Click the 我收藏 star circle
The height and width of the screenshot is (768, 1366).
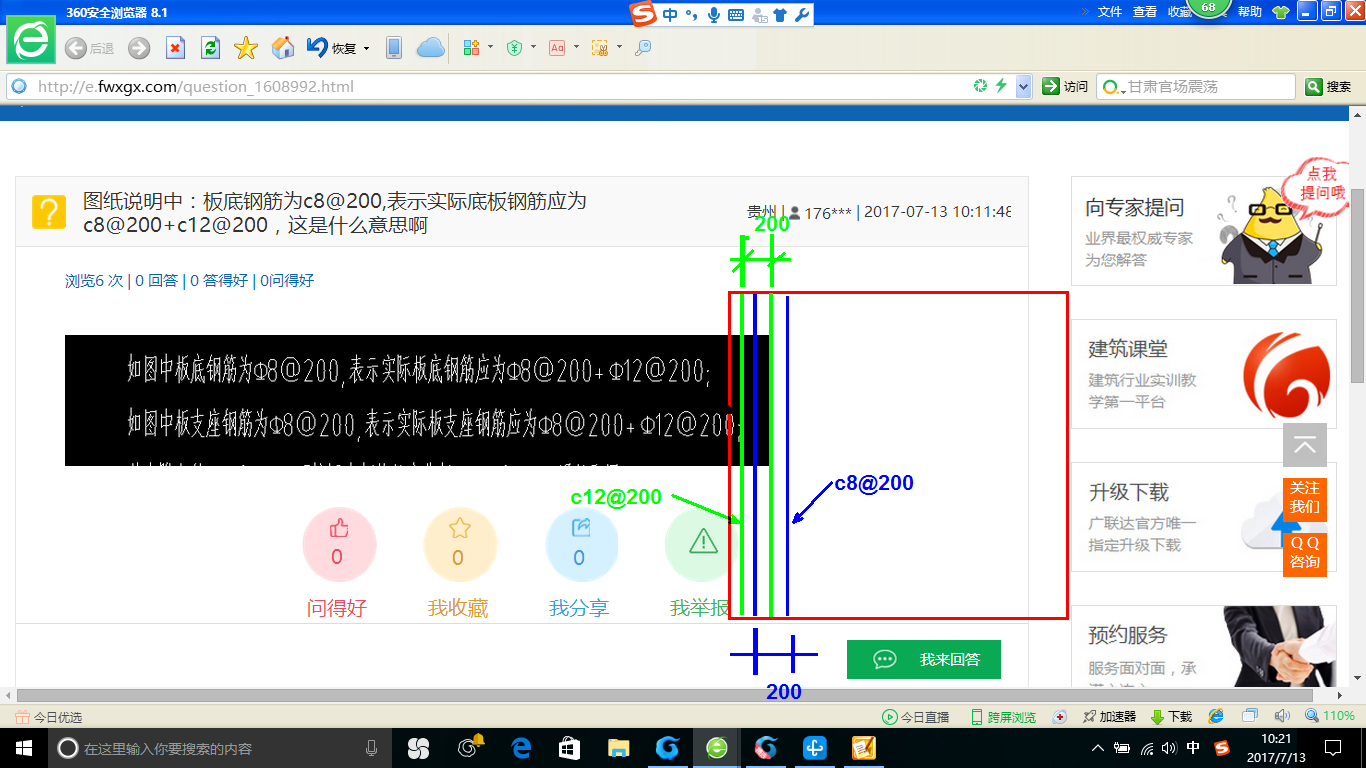coord(460,545)
